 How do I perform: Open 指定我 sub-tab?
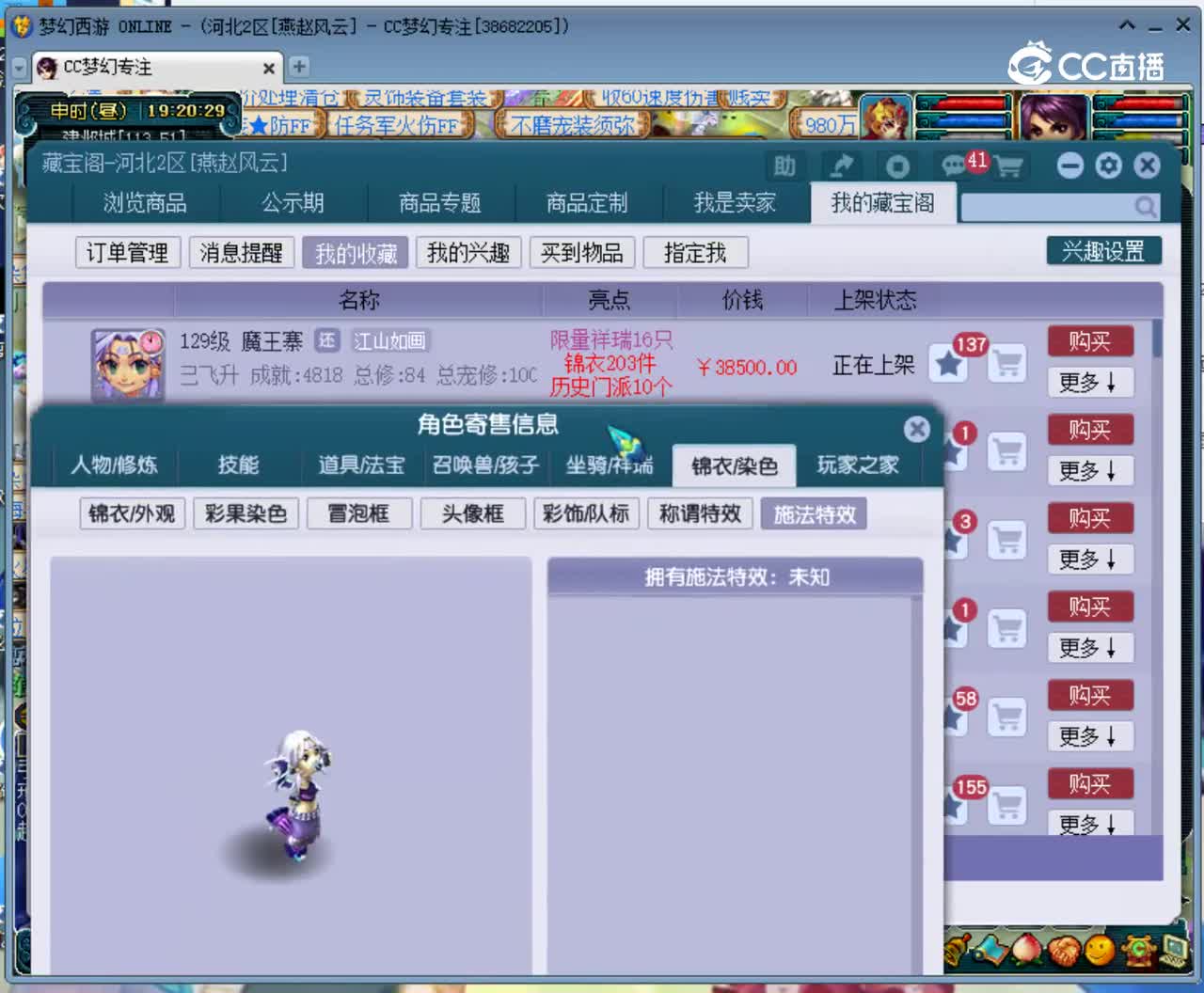coord(696,252)
